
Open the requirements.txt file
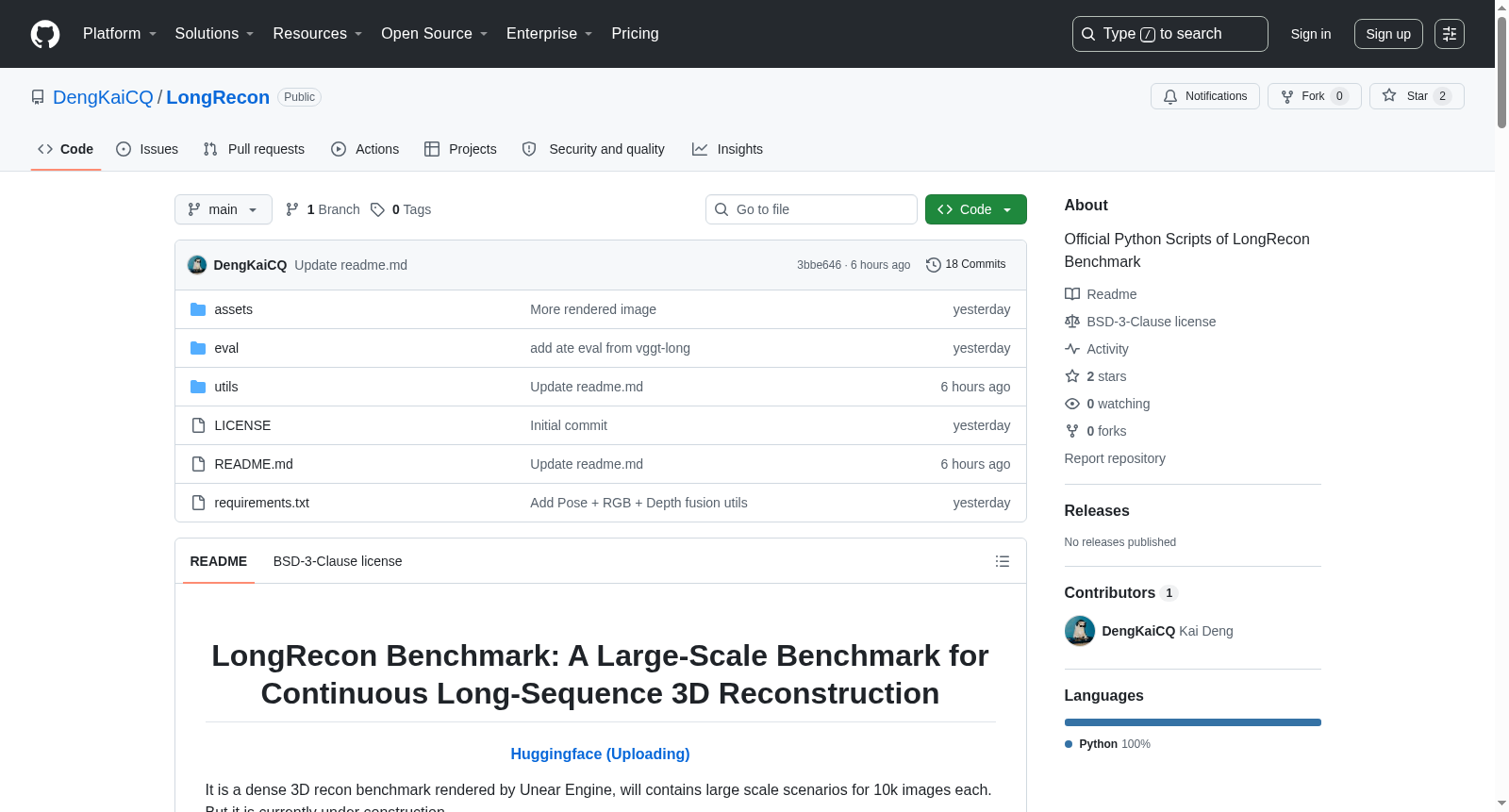tap(261, 503)
